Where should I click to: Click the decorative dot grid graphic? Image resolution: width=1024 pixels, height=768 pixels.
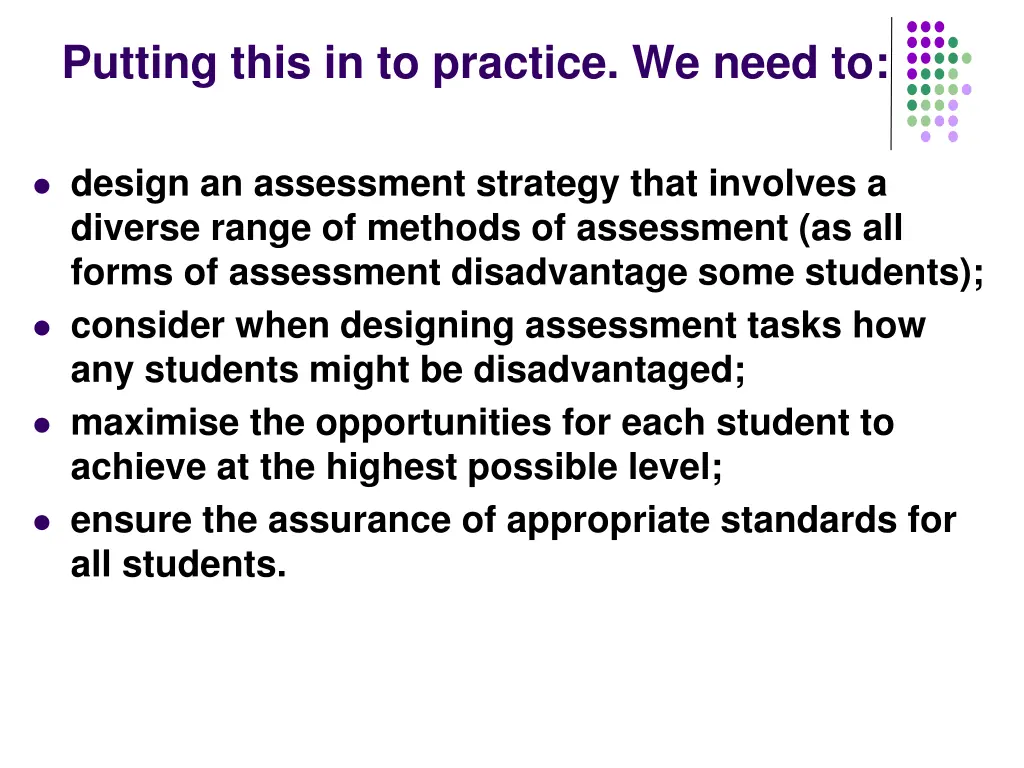[939, 82]
